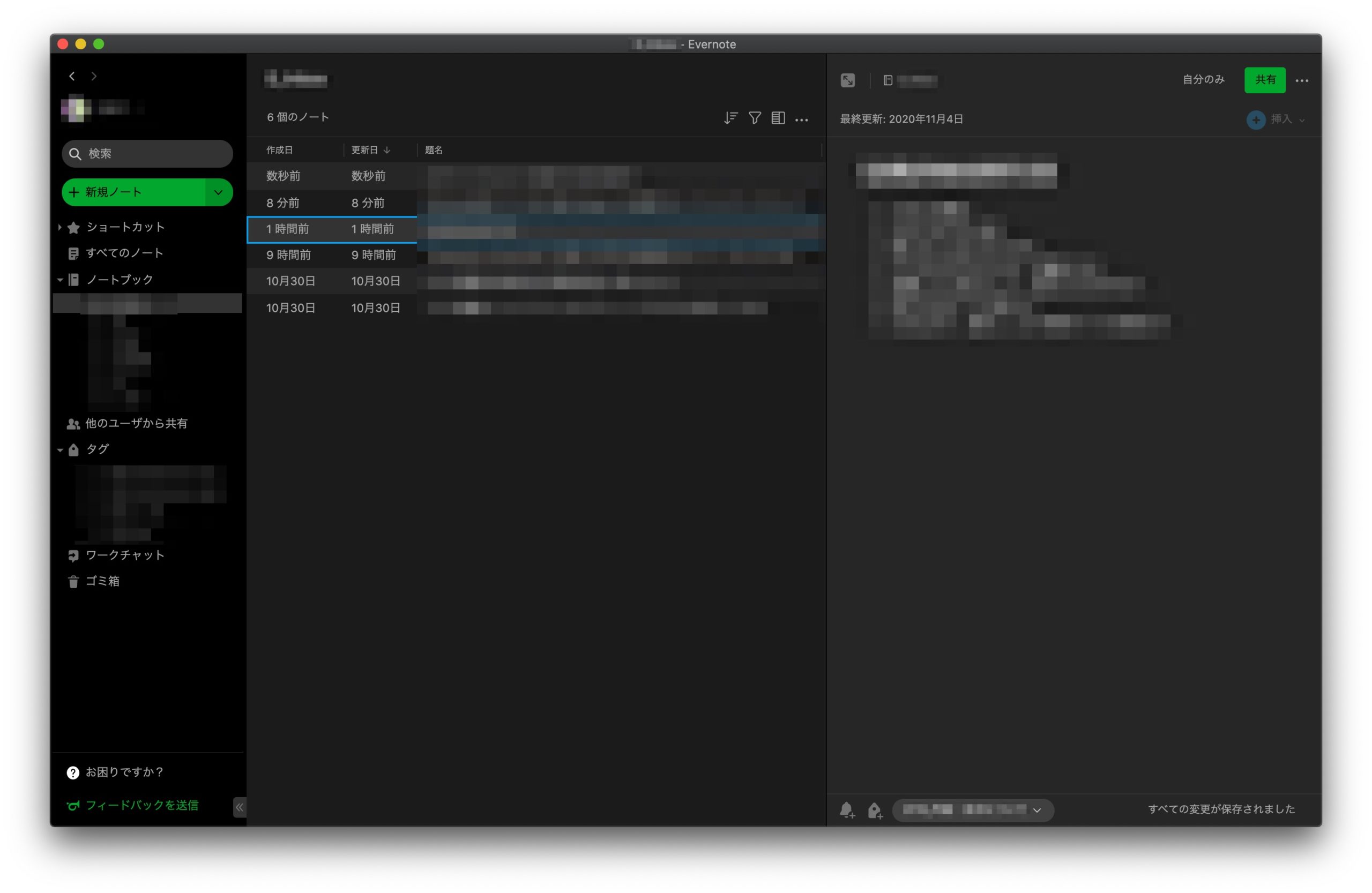The image size is (1372, 893).
Task: Create a note with 新規ノート button
Action: [x=134, y=192]
